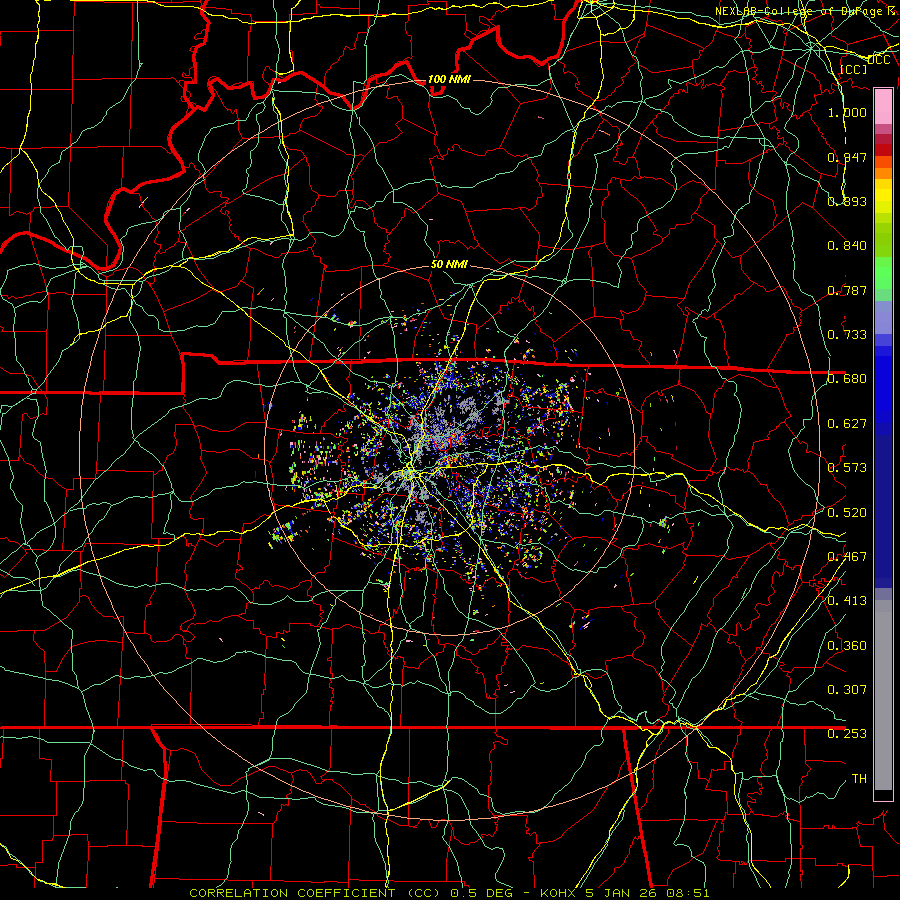
Task: Click the 0.413 legend value
Action: click(847, 600)
